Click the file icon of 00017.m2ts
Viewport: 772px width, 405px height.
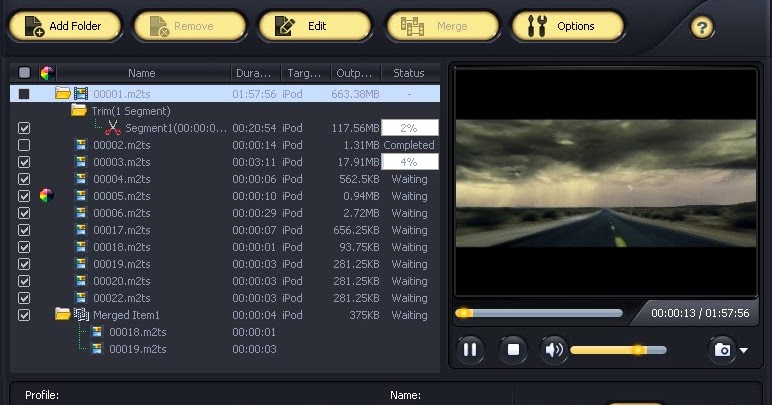coord(81,230)
